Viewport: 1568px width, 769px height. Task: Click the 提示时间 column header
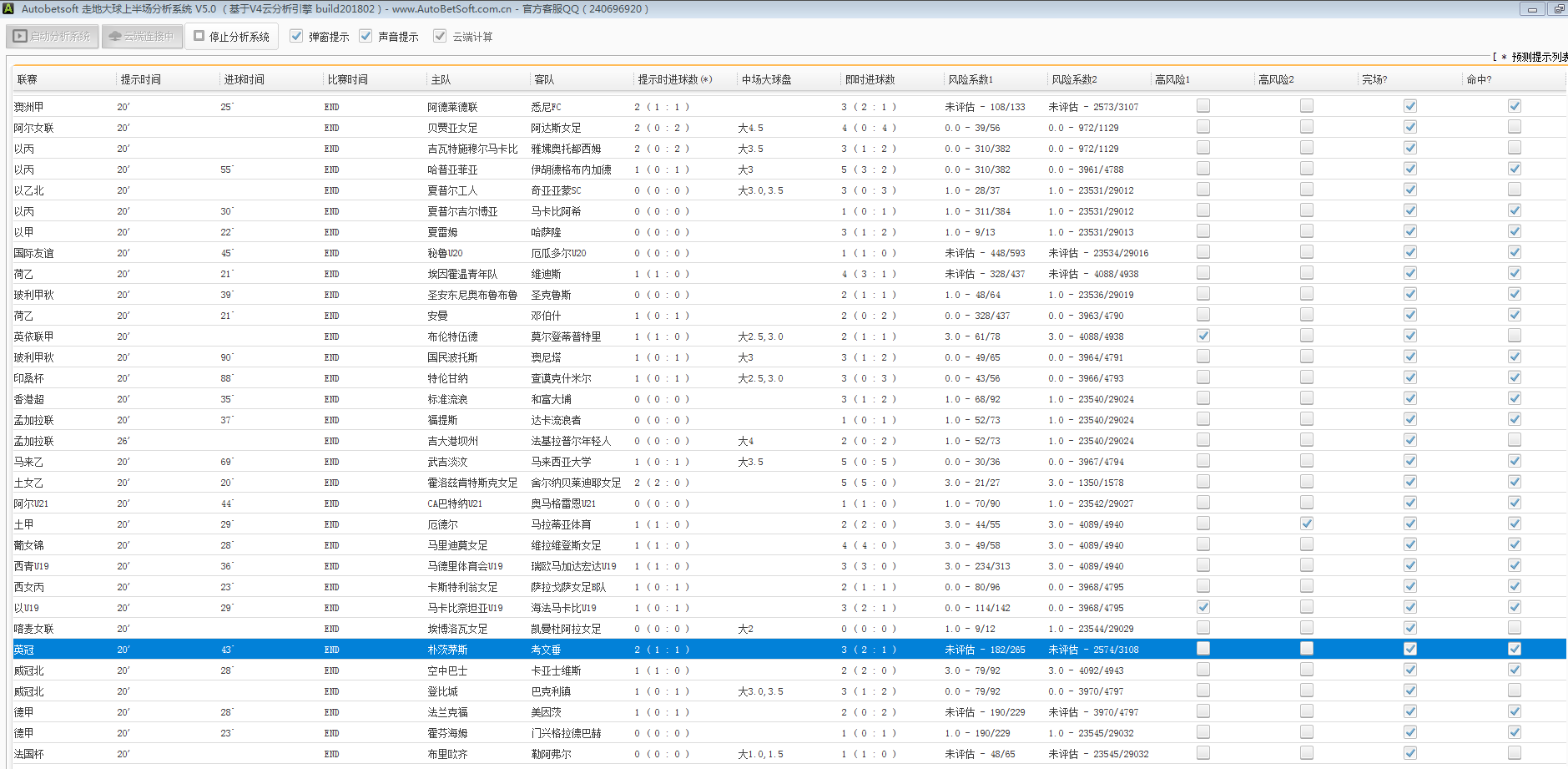[141, 80]
